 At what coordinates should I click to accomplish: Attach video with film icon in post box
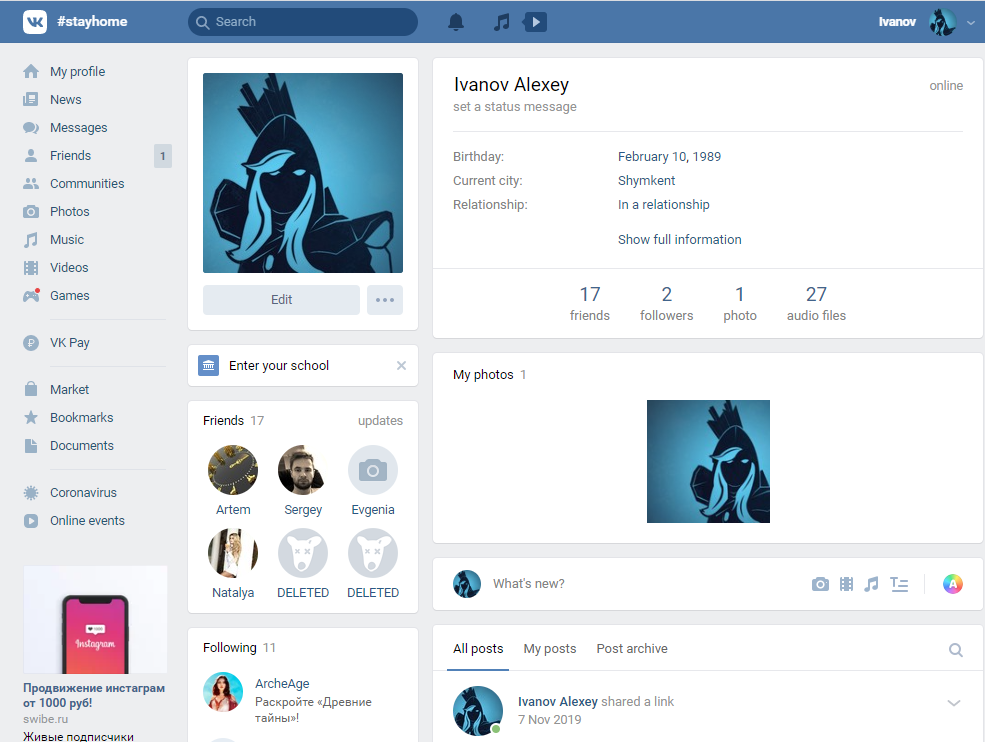(846, 584)
